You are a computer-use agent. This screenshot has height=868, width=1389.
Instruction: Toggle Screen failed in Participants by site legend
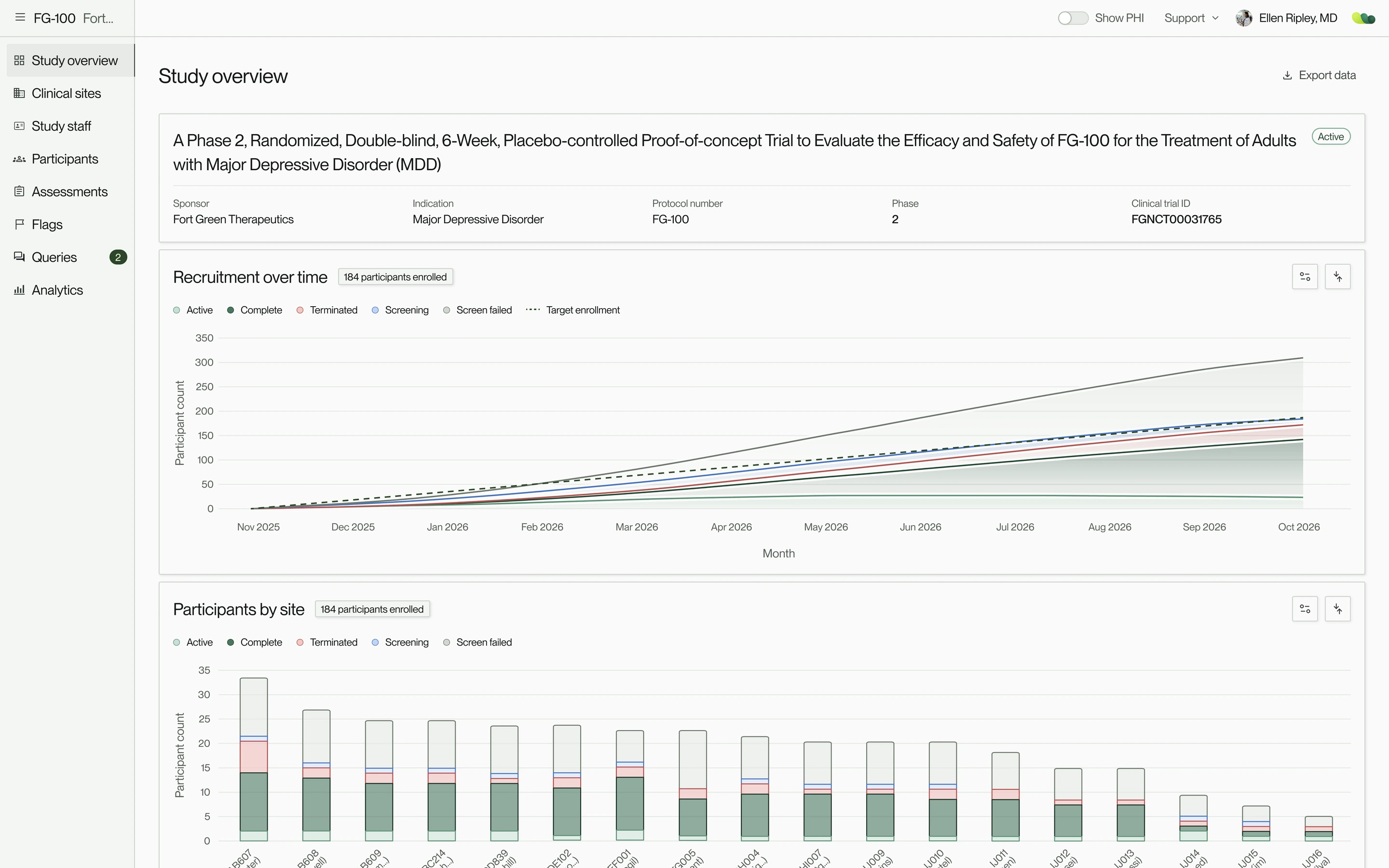point(477,642)
